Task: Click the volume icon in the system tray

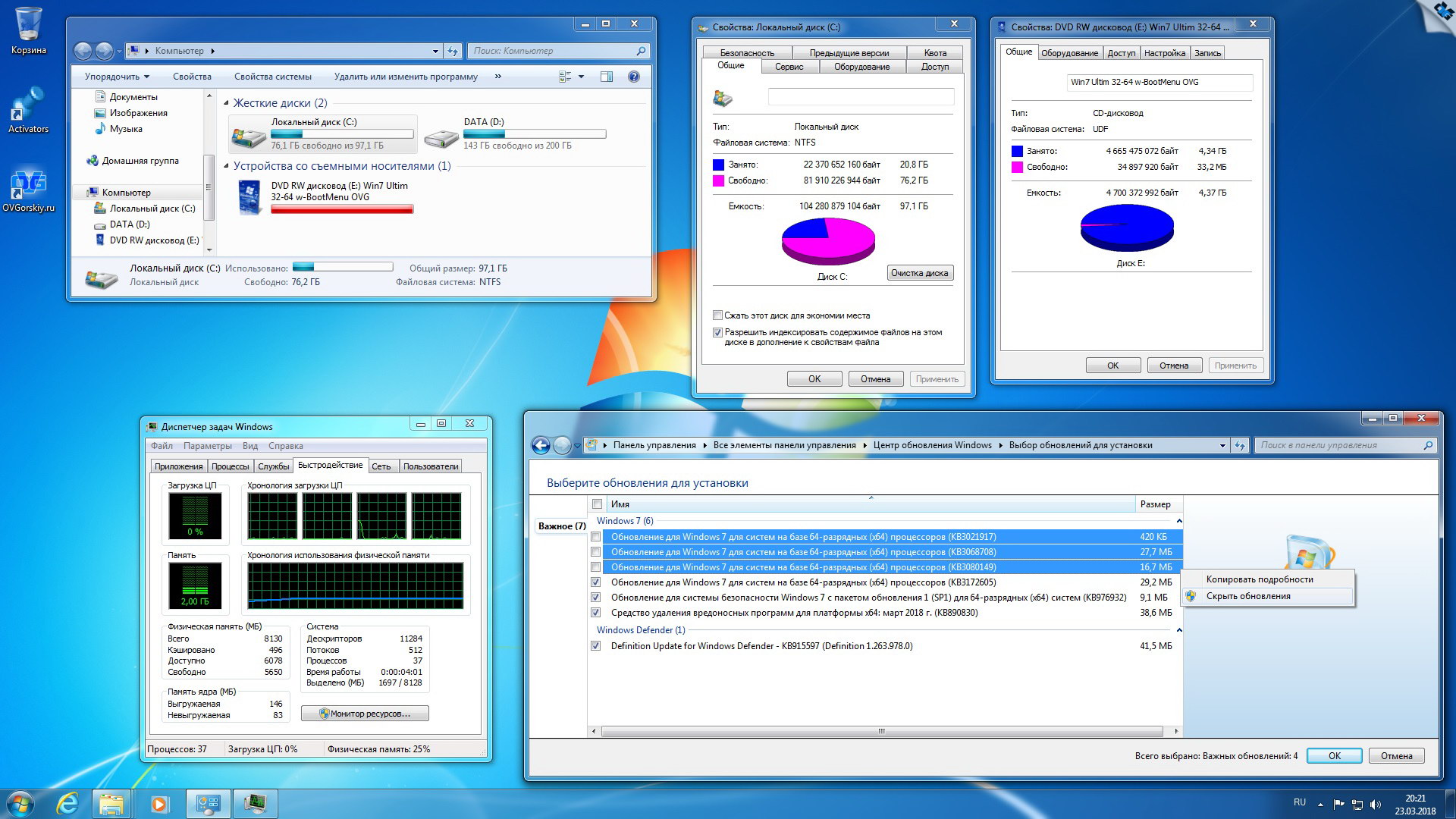Action: tap(1376, 804)
